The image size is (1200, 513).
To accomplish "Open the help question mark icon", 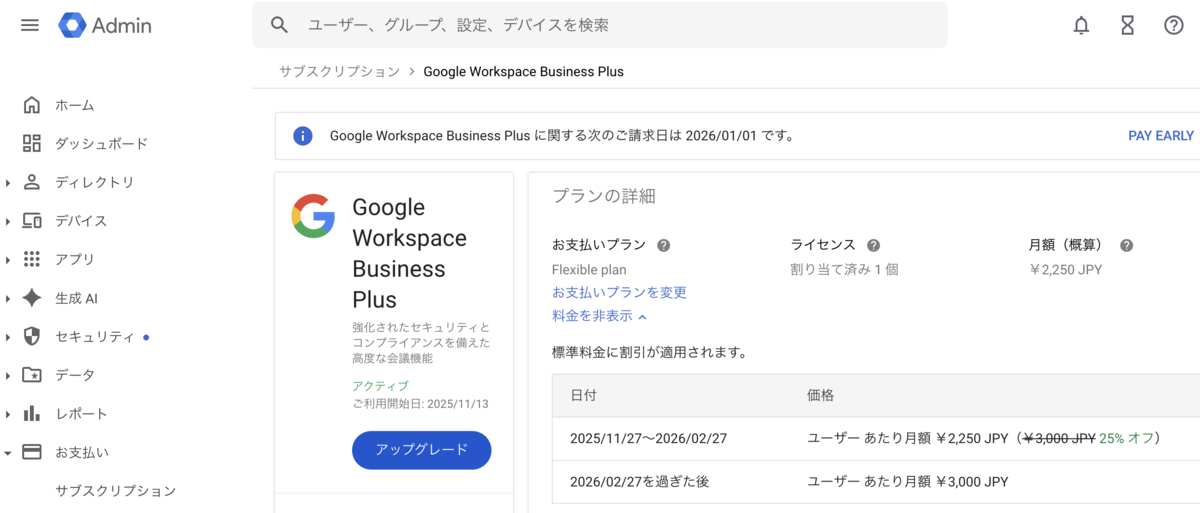I will [1174, 26].
